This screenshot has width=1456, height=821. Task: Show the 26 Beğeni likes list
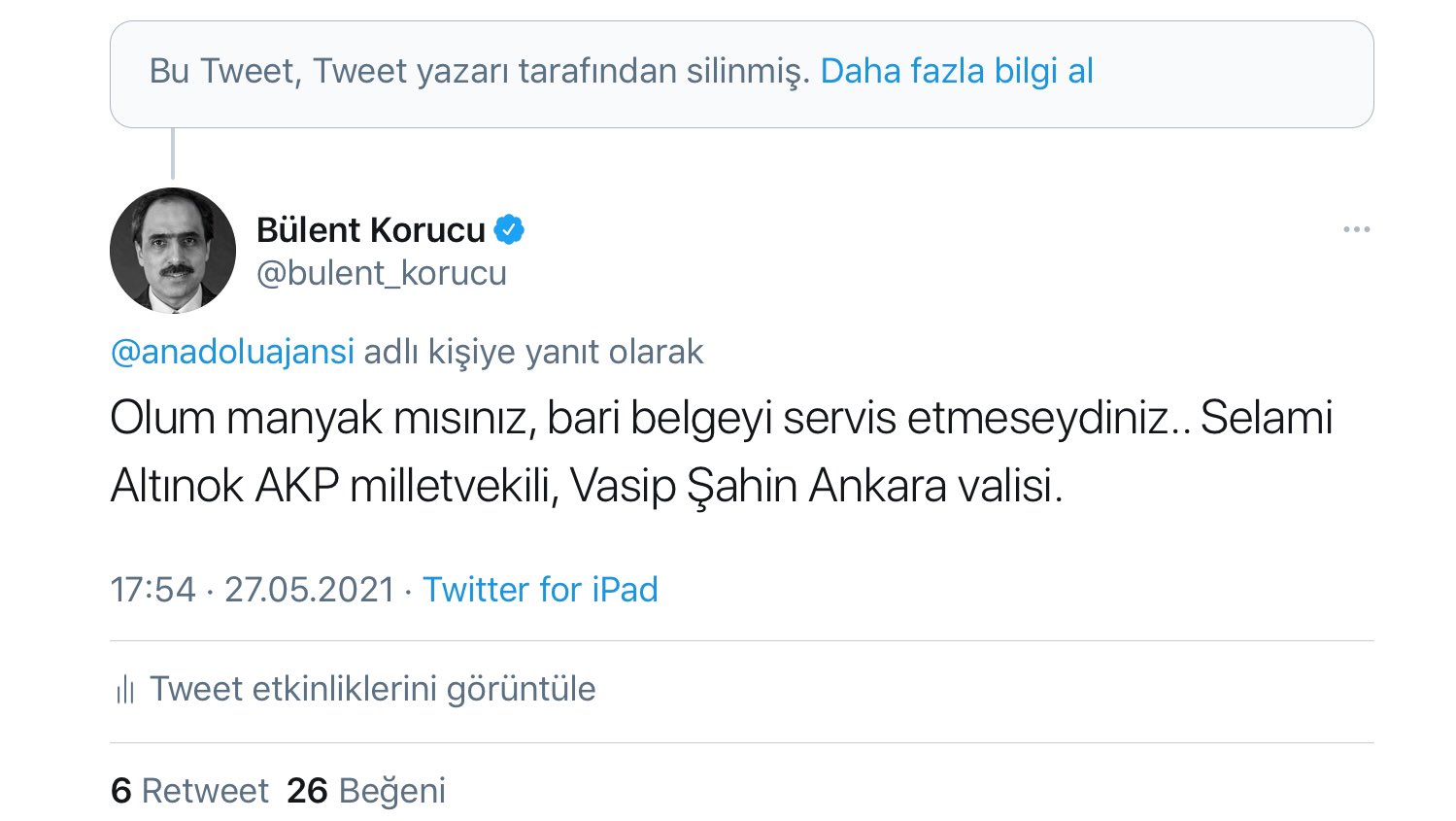[x=366, y=791]
